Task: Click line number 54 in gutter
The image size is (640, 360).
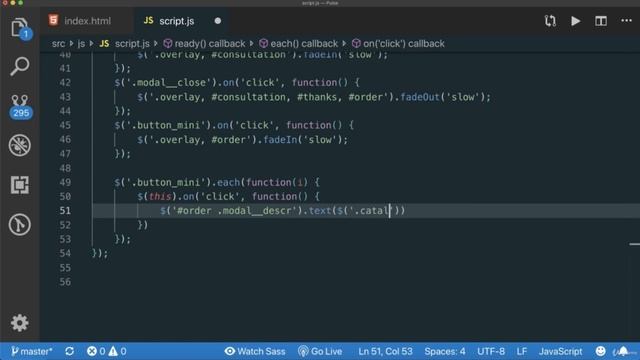Action: [x=65, y=253]
